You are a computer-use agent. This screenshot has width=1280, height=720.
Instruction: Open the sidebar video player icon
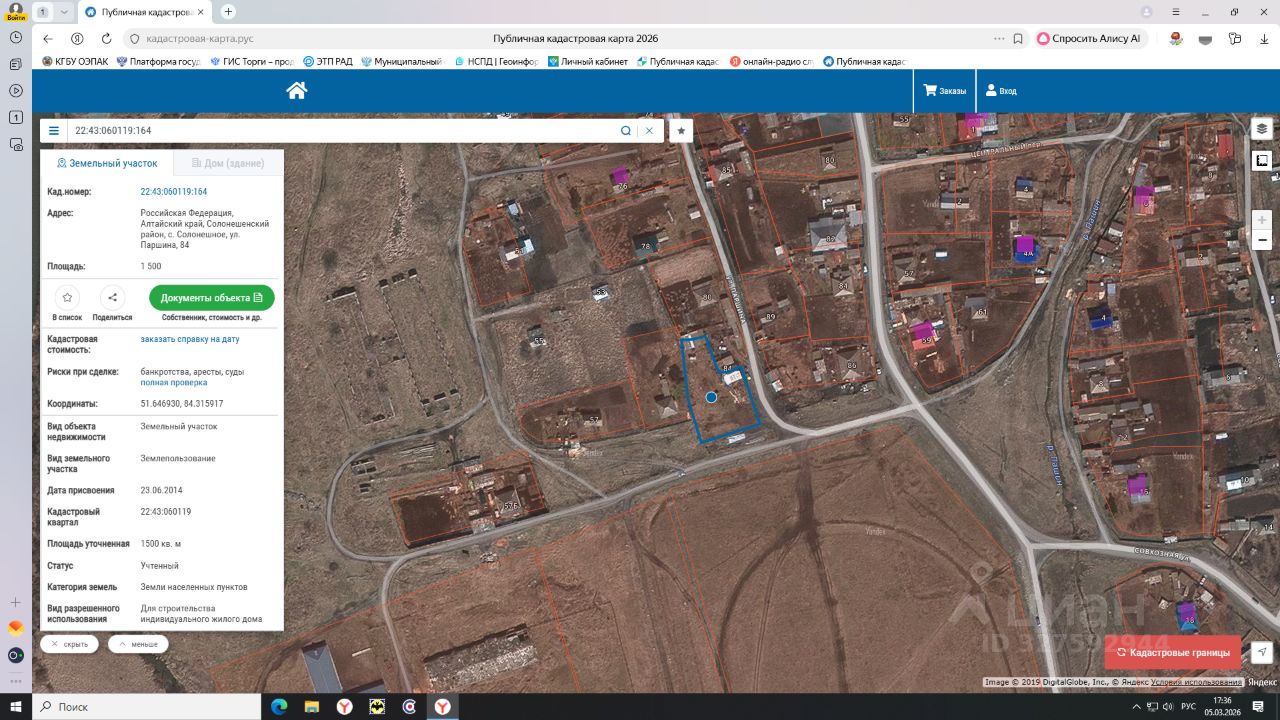[16, 90]
